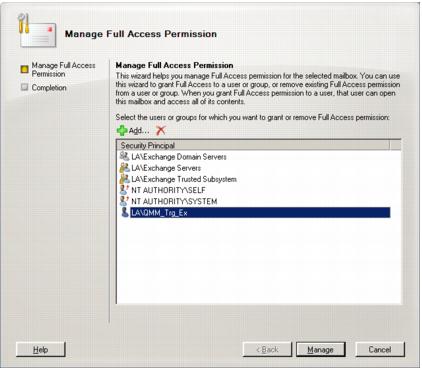Click the red X remove icon
The width and height of the screenshot is (422, 368).
pyautogui.click(x=161, y=130)
